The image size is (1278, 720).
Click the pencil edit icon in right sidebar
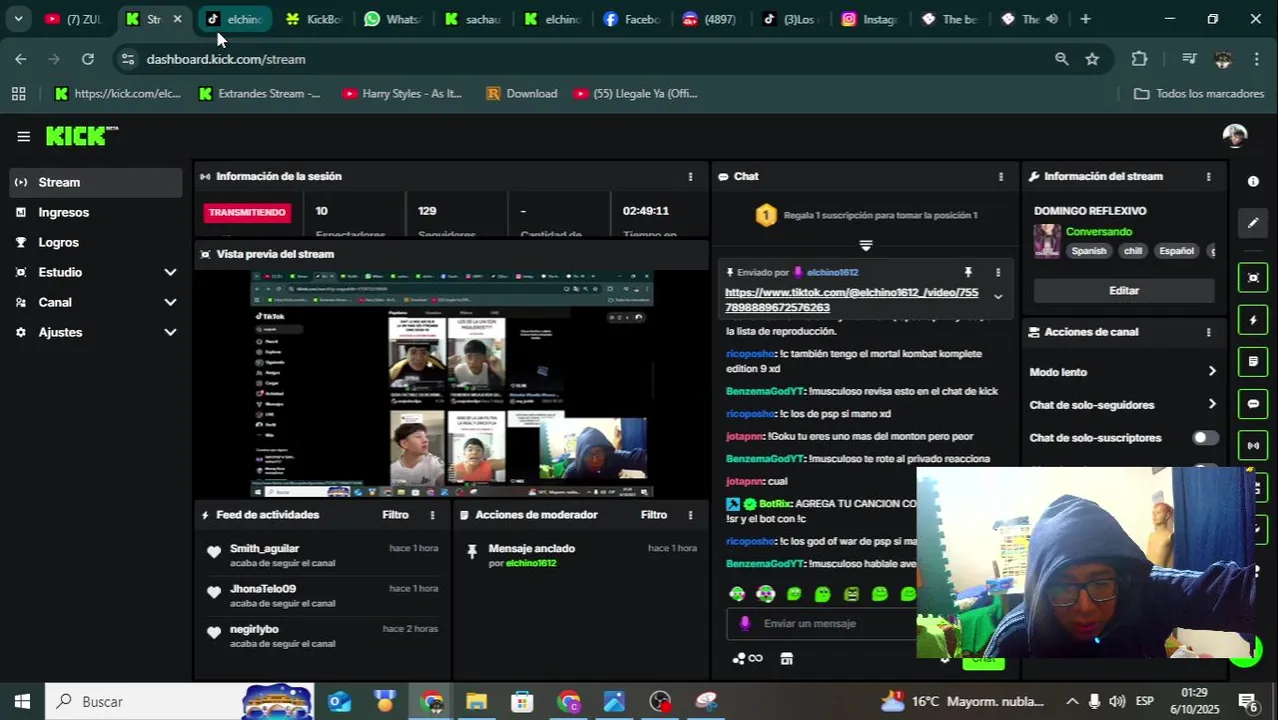click(x=1253, y=223)
